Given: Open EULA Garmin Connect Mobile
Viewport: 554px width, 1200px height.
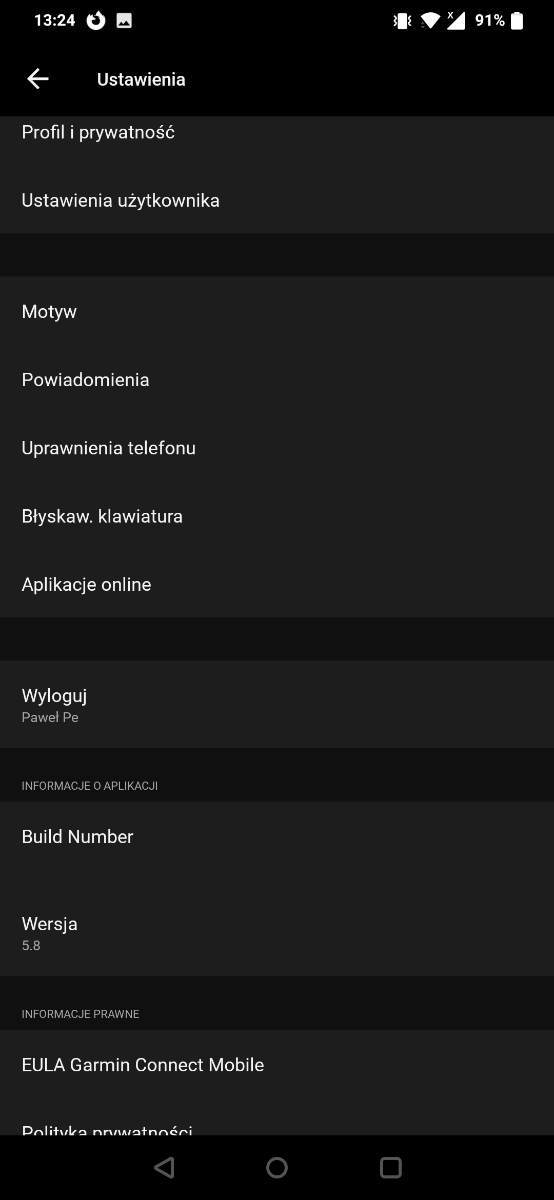Looking at the screenshot, I should (277, 1064).
